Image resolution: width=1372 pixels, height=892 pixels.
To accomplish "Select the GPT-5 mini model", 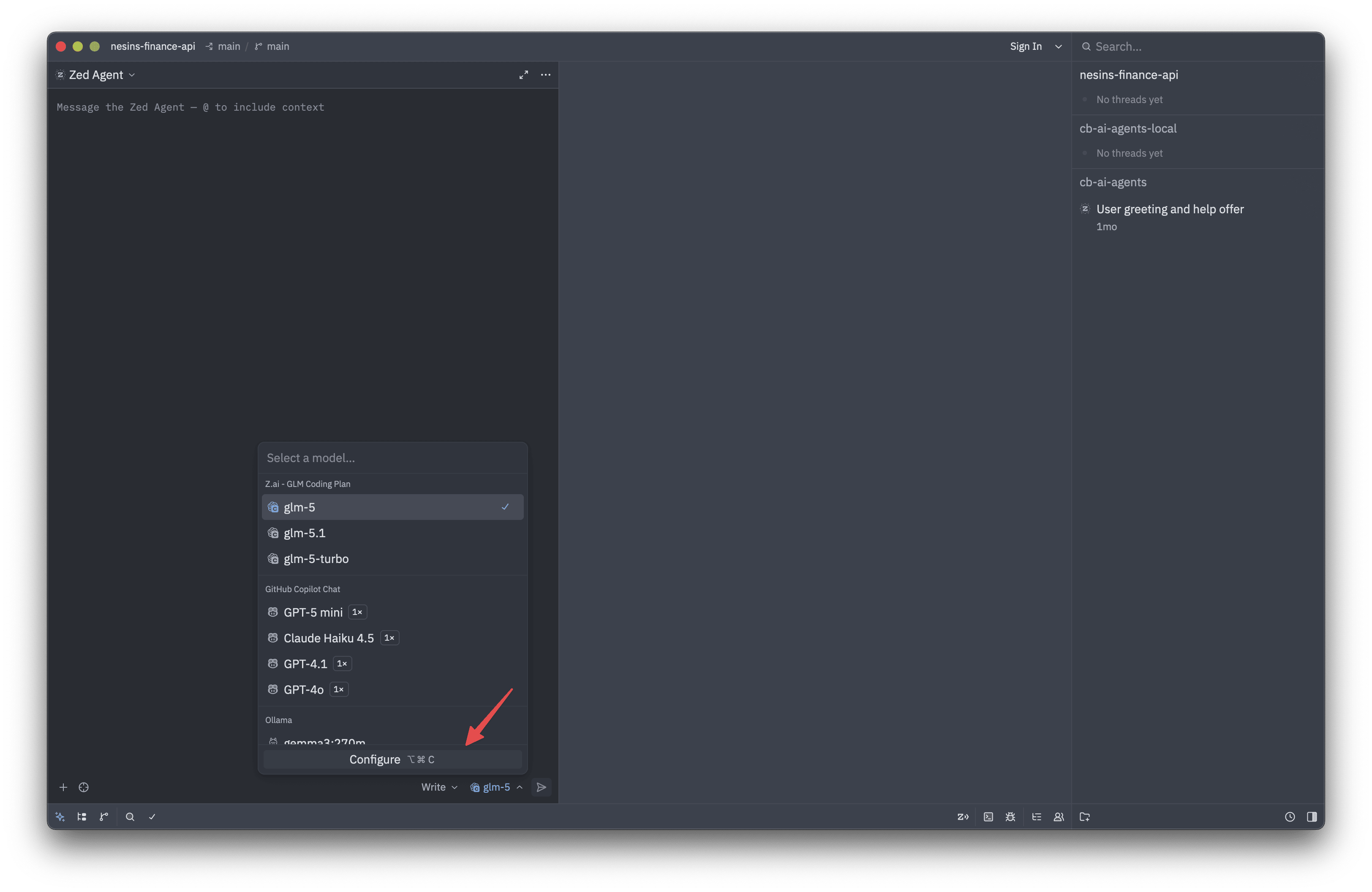I will (392, 612).
